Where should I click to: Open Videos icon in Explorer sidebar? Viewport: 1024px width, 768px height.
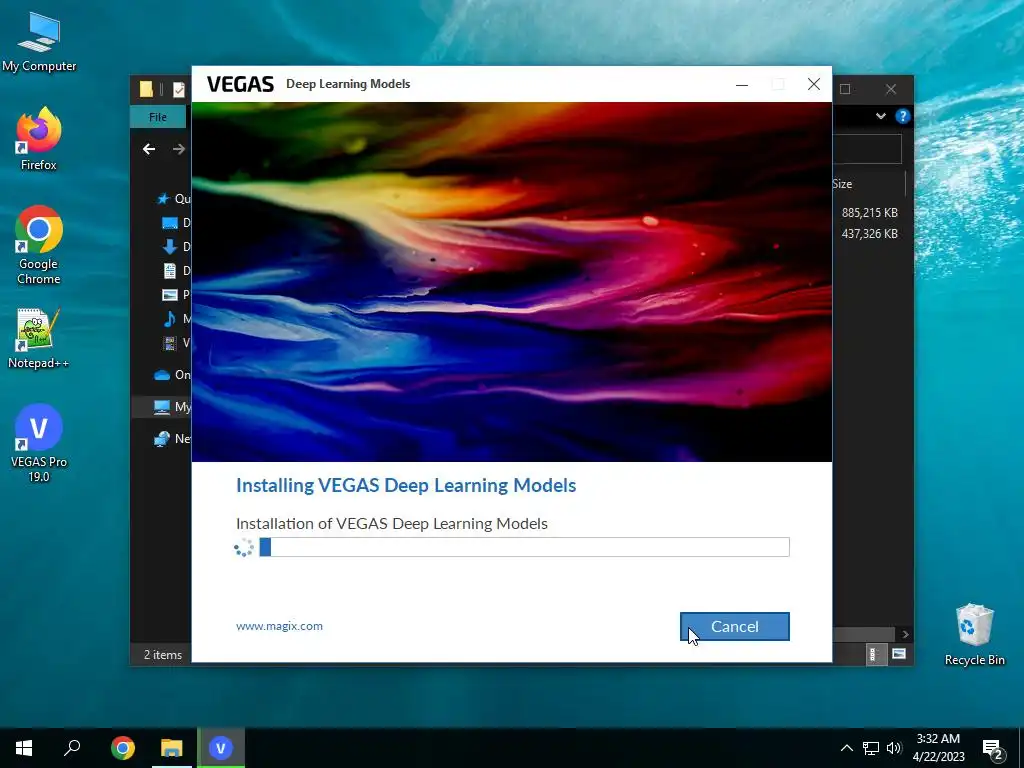pyautogui.click(x=170, y=343)
